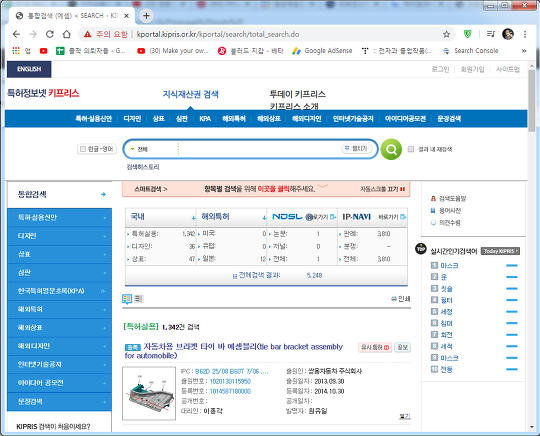Go back with the browser back arrow
Screen dimensions: 540x436
(x=16, y=34)
